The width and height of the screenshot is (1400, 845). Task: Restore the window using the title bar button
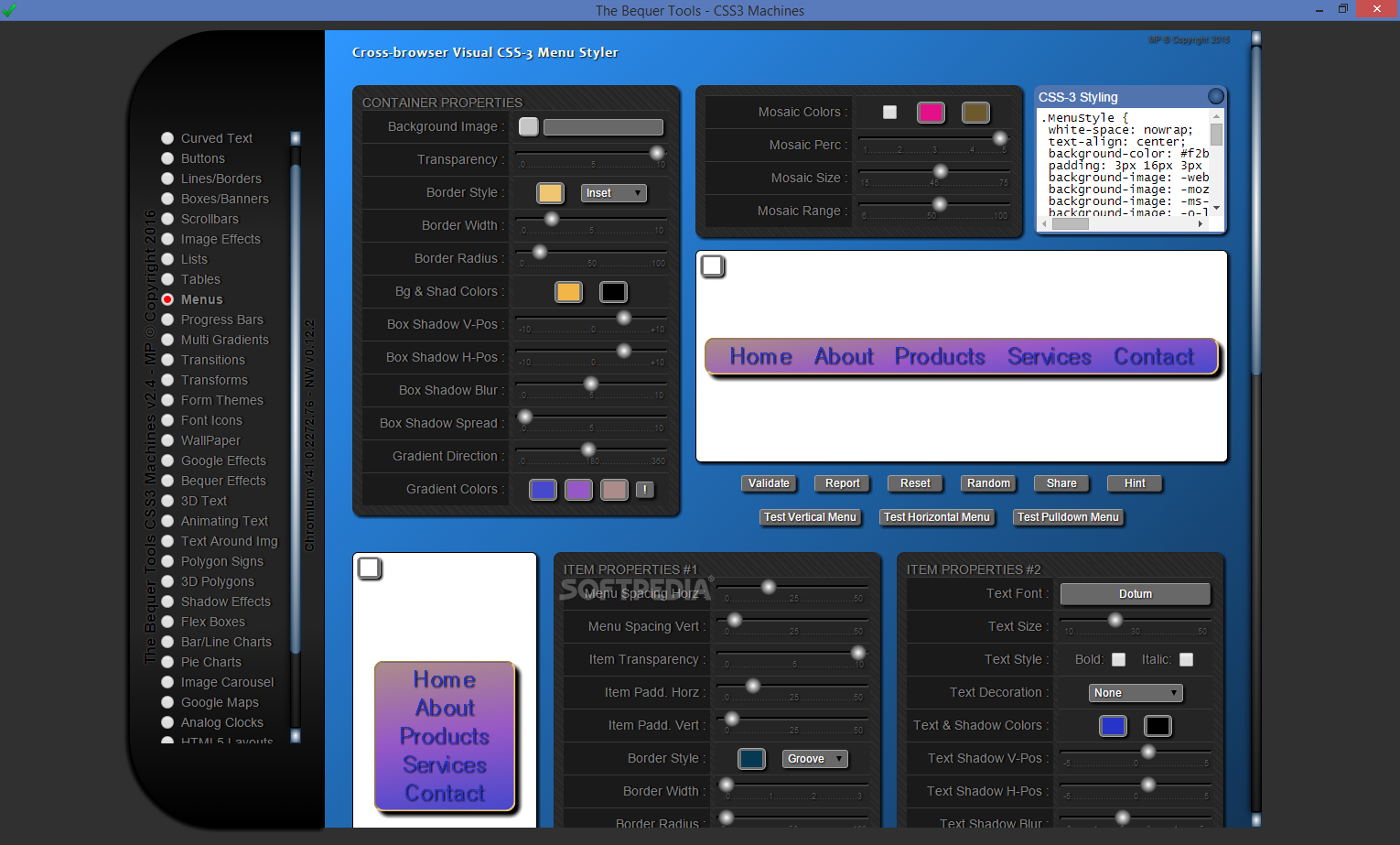[1343, 9]
